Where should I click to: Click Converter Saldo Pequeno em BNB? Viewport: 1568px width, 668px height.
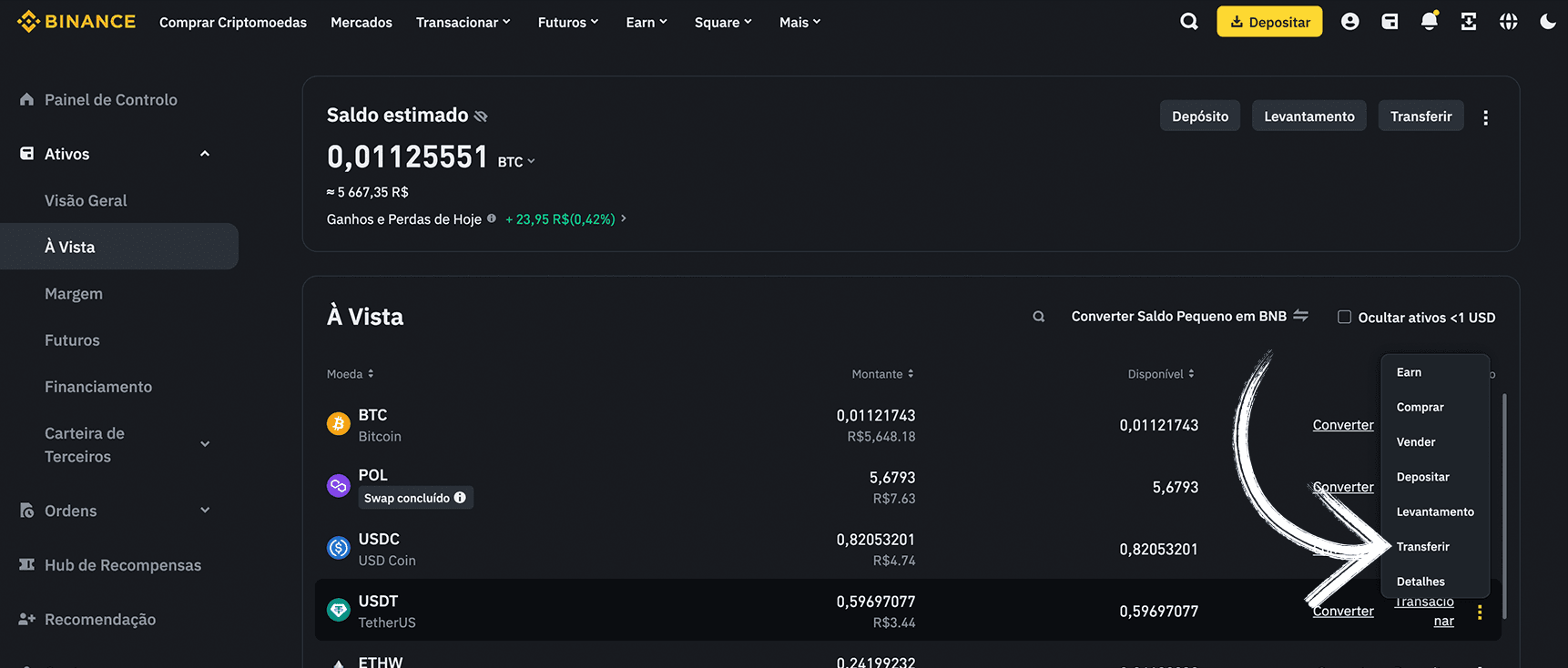1179,316
